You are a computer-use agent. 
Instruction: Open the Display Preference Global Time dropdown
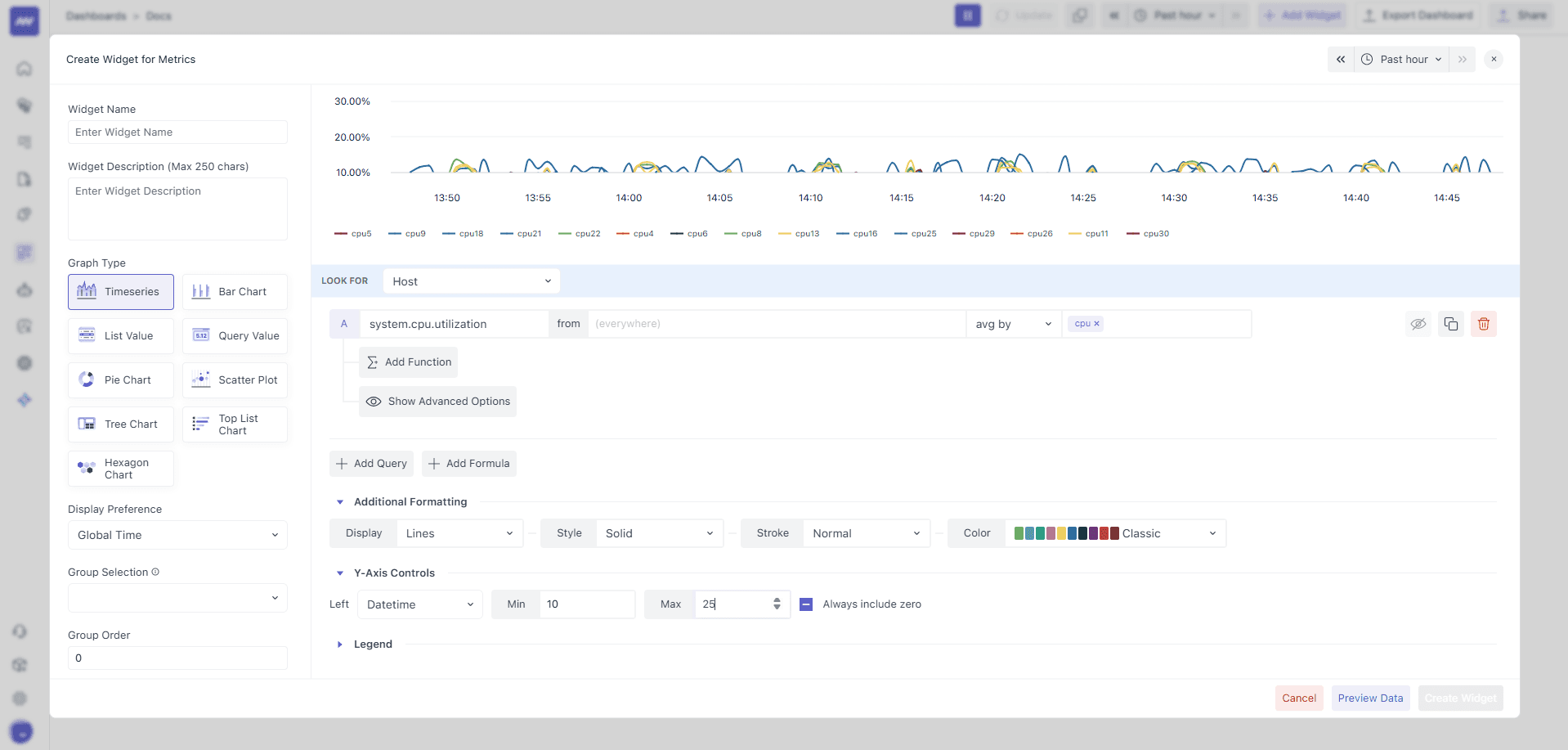[x=177, y=535]
